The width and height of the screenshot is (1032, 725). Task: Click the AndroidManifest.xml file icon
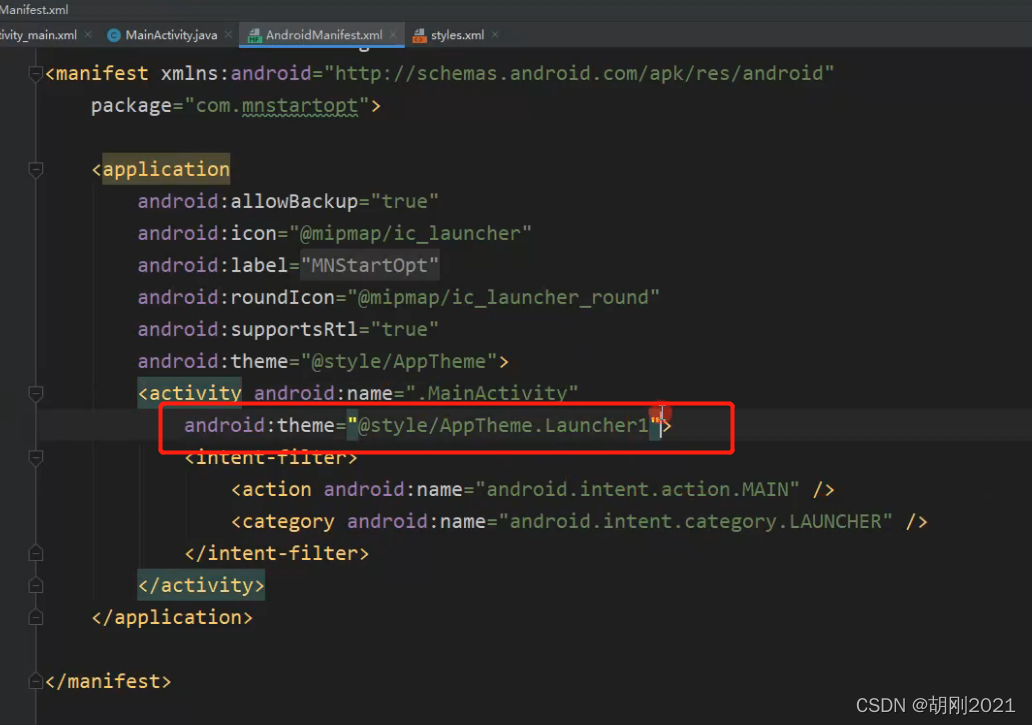(255, 36)
